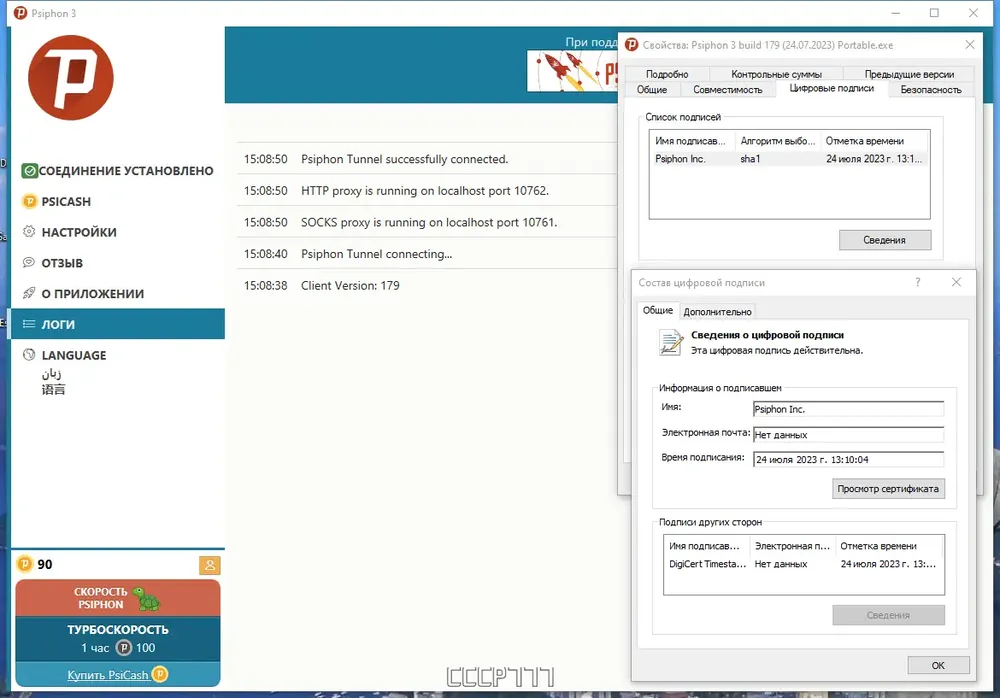Select the Цифровые подписи tab
The image size is (1000, 698).
(x=832, y=88)
